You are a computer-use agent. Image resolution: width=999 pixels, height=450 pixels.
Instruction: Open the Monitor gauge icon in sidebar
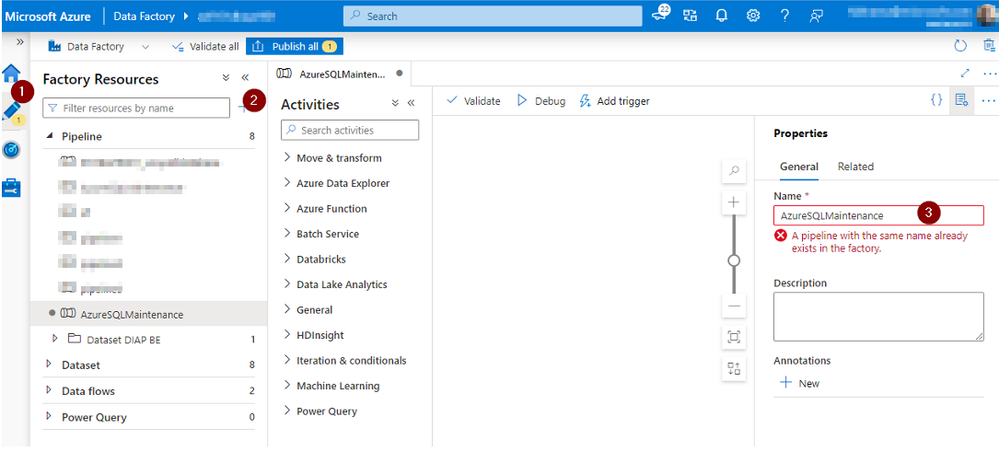11,150
